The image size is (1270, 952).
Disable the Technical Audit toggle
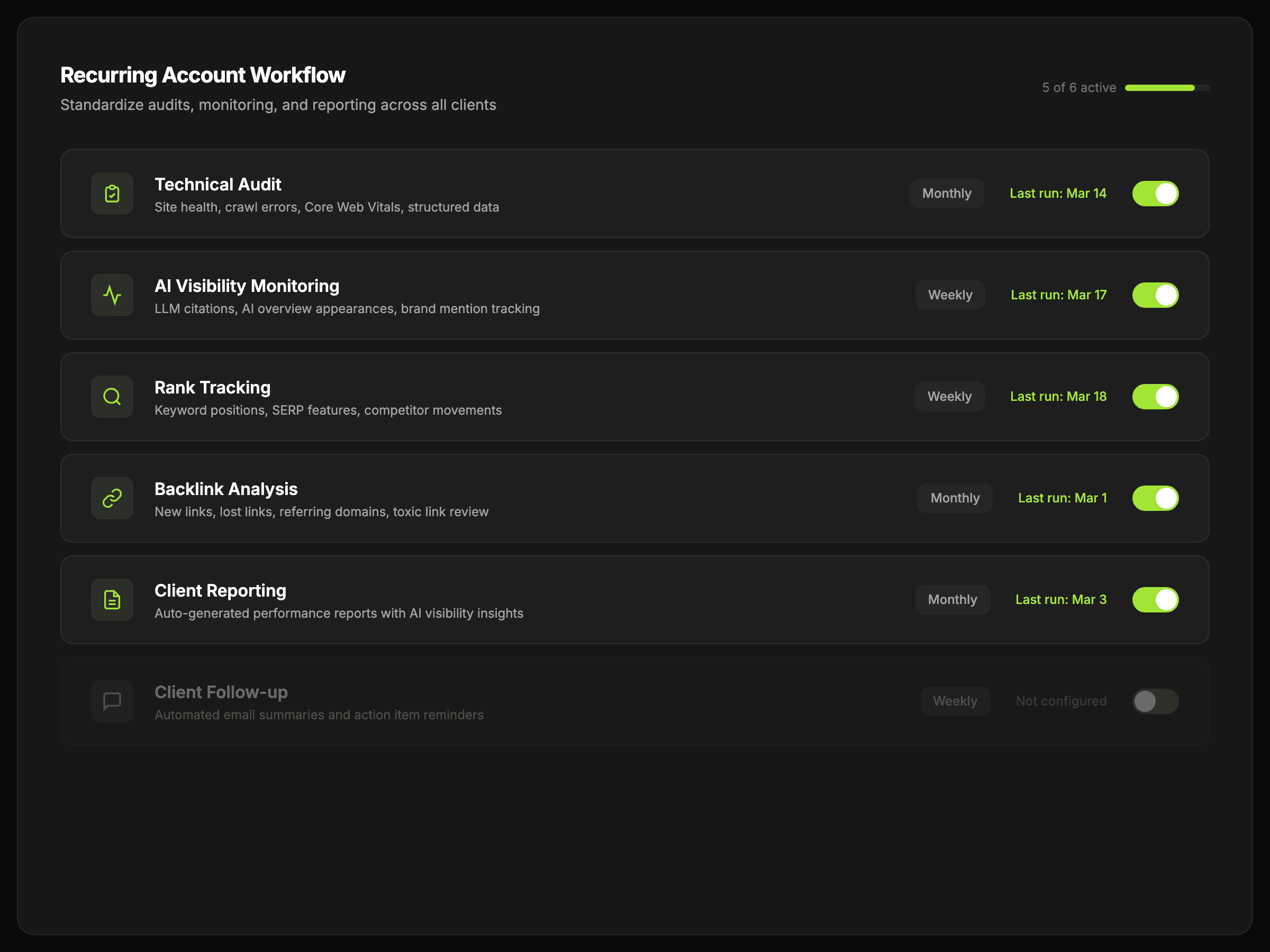pos(1155,194)
